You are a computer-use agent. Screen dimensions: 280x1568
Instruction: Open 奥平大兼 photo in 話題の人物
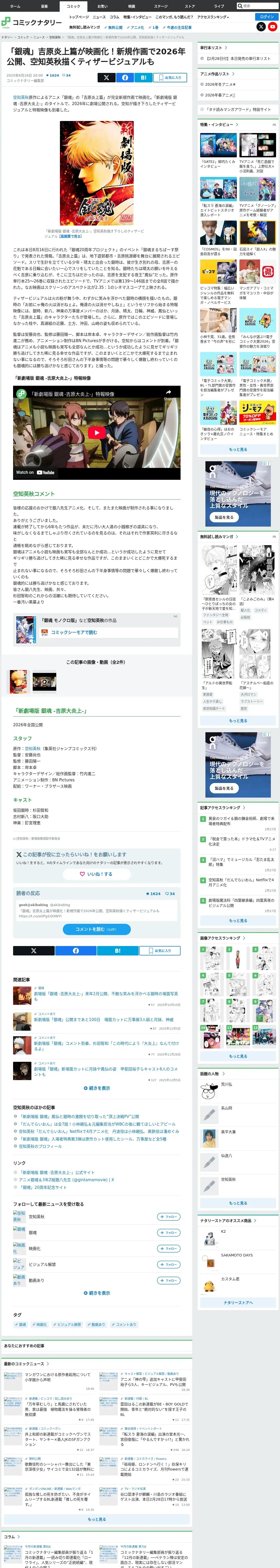click(x=209, y=1138)
